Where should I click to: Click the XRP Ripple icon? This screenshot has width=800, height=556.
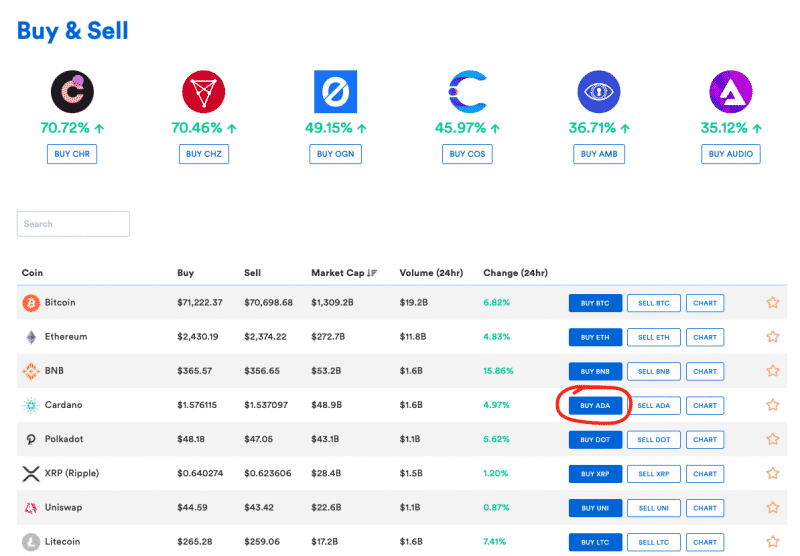[x=31, y=473]
